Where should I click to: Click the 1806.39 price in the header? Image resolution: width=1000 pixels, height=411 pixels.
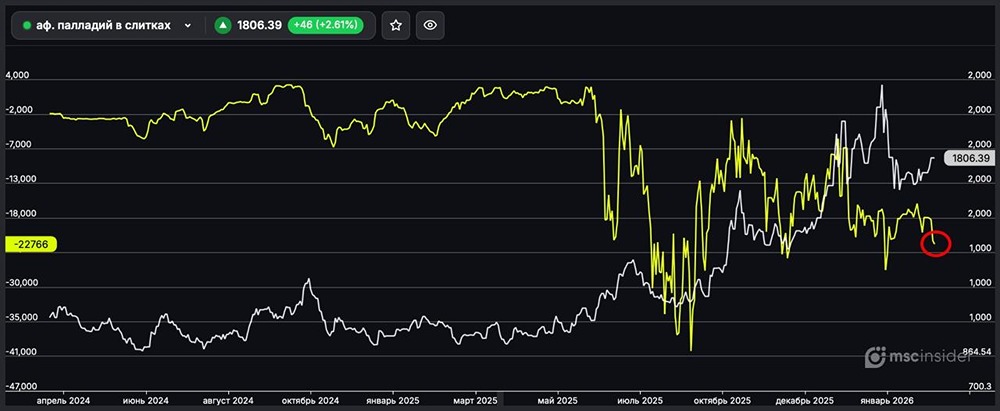point(260,26)
